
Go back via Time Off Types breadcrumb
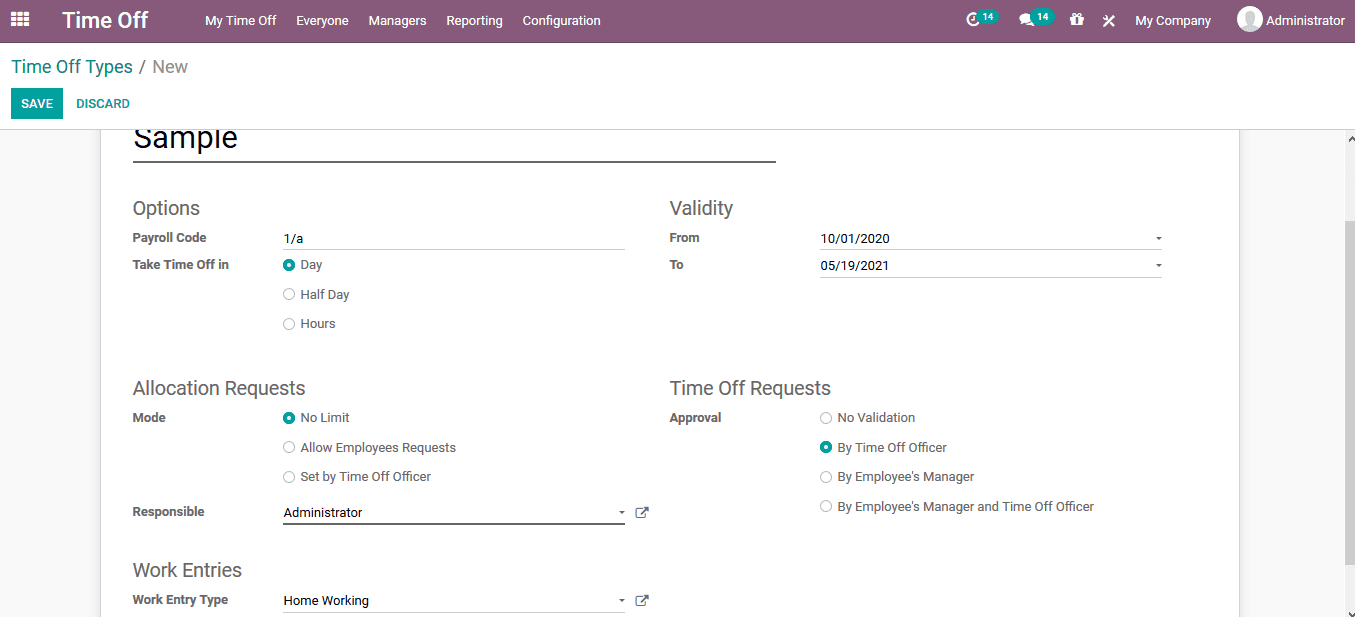[x=71, y=66]
